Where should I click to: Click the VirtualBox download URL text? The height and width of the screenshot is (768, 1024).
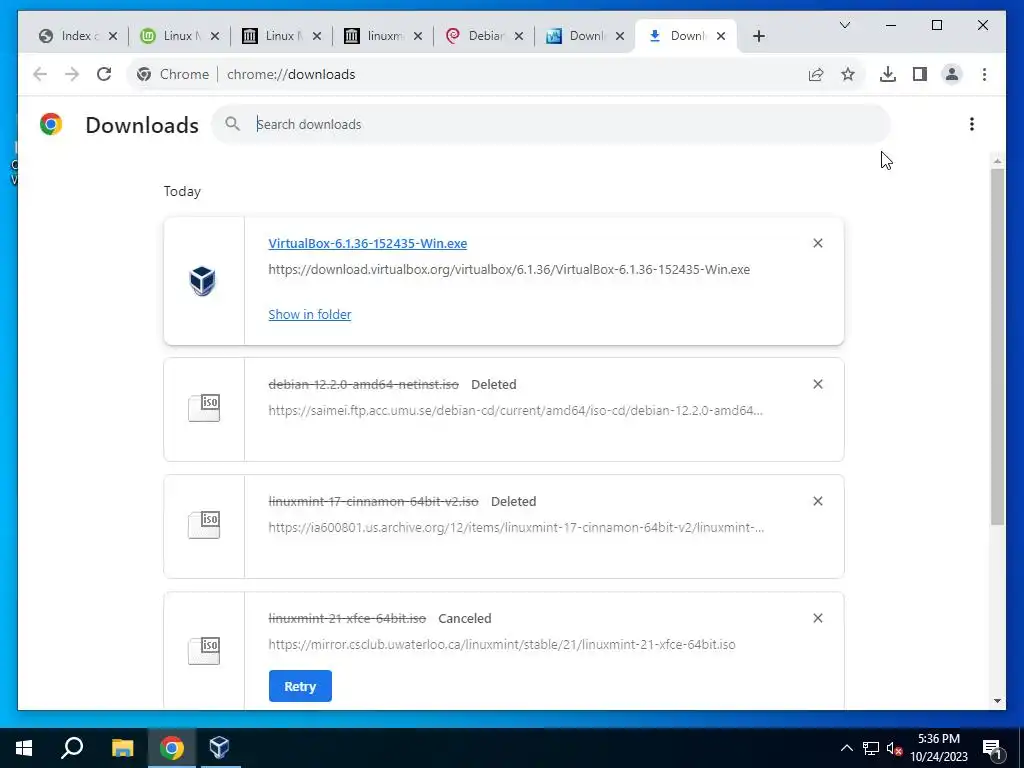(x=509, y=270)
